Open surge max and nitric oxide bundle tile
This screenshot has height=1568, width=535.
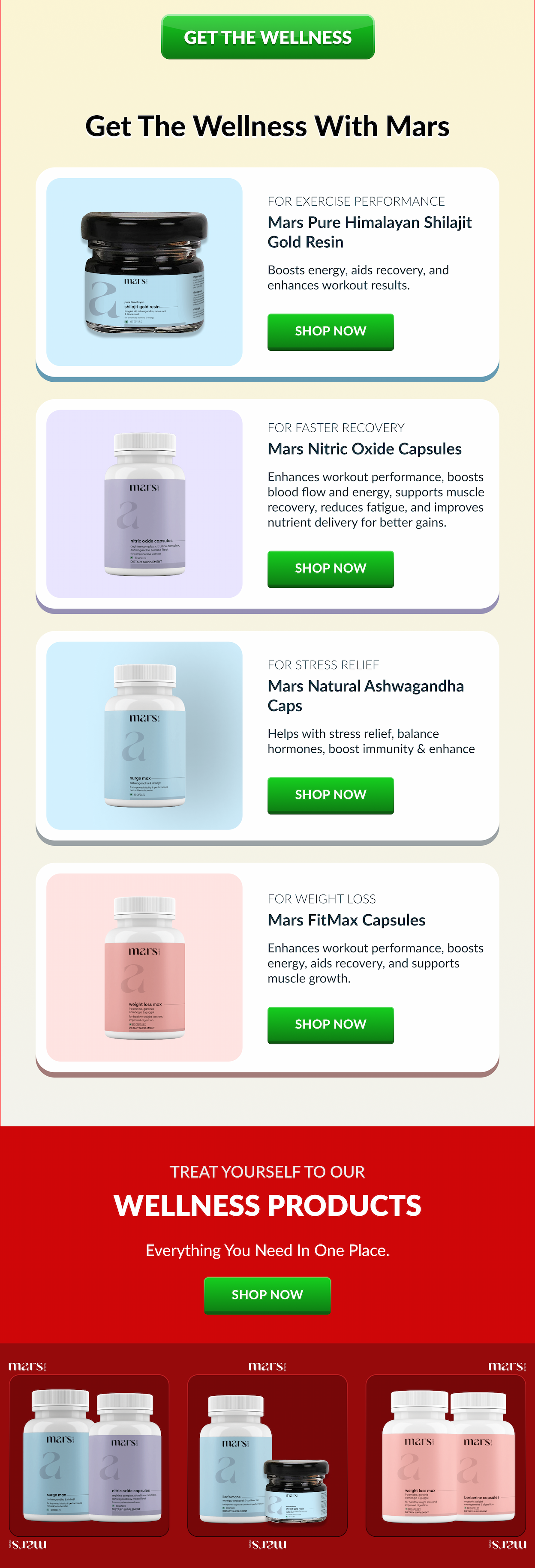[x=89, y=1455]
